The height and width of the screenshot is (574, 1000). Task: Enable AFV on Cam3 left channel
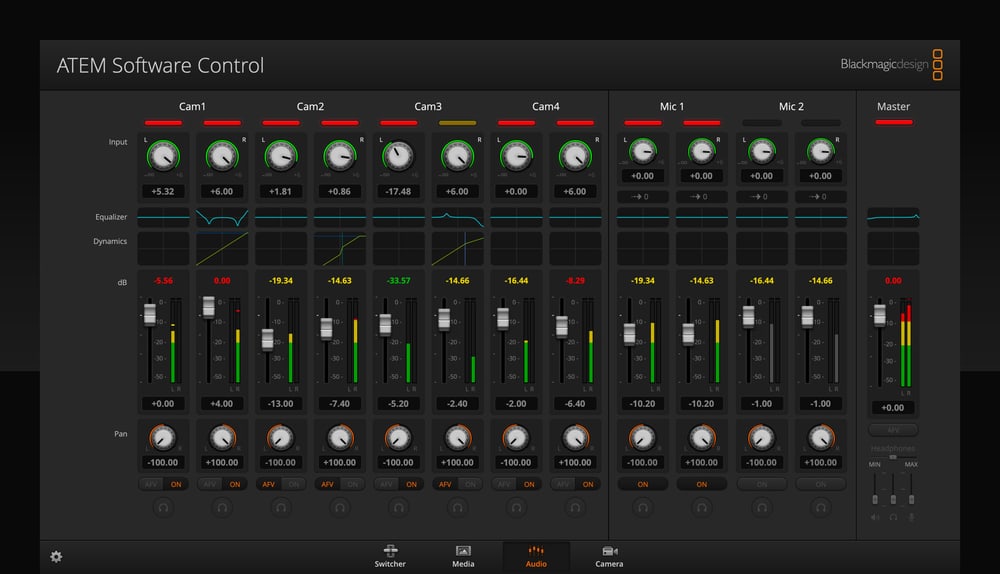click(386, 484)
